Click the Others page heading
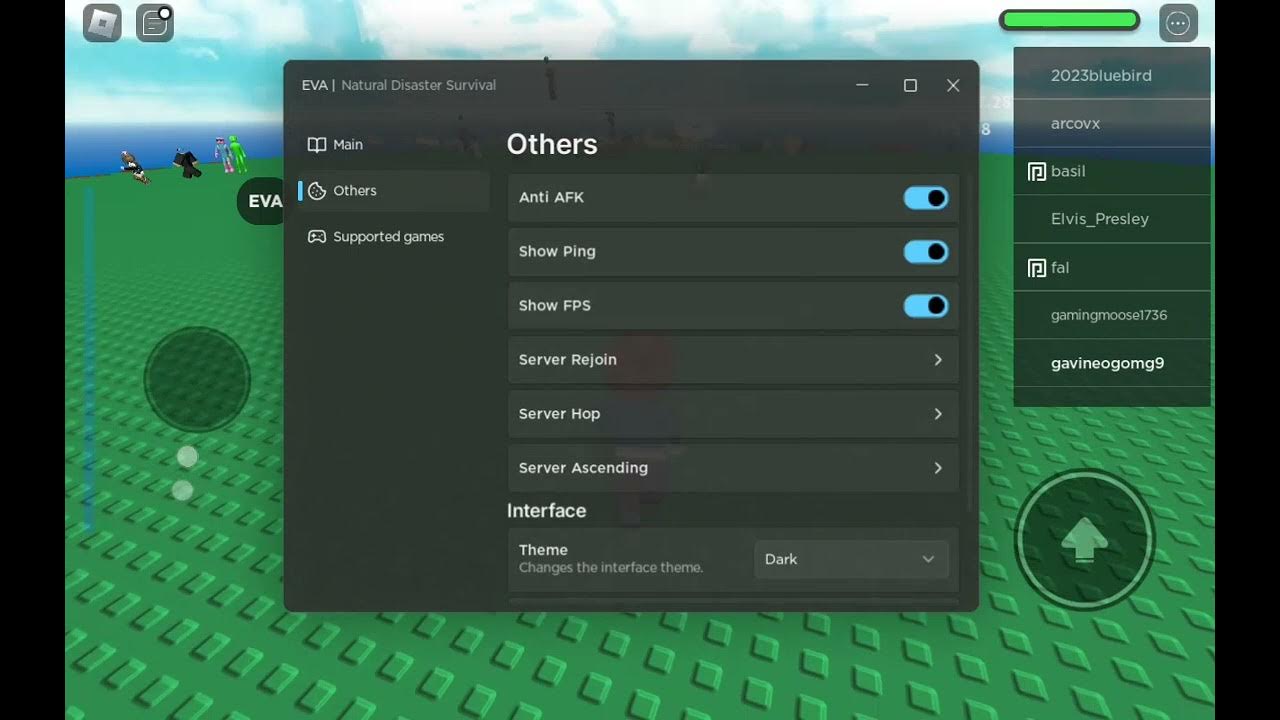This screenshot has width=1280, height=720. pos(552,145)
